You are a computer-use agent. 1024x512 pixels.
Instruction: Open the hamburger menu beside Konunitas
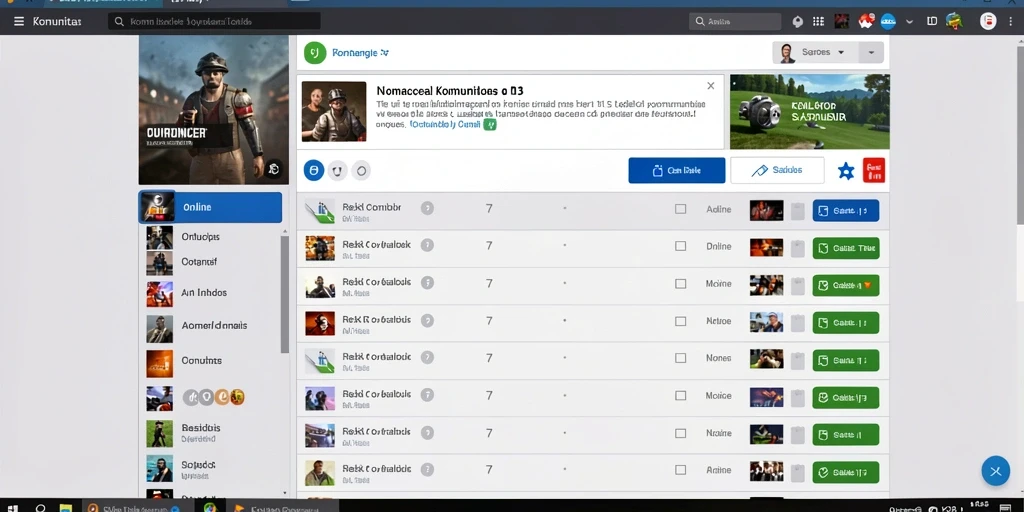pos(19,22)
